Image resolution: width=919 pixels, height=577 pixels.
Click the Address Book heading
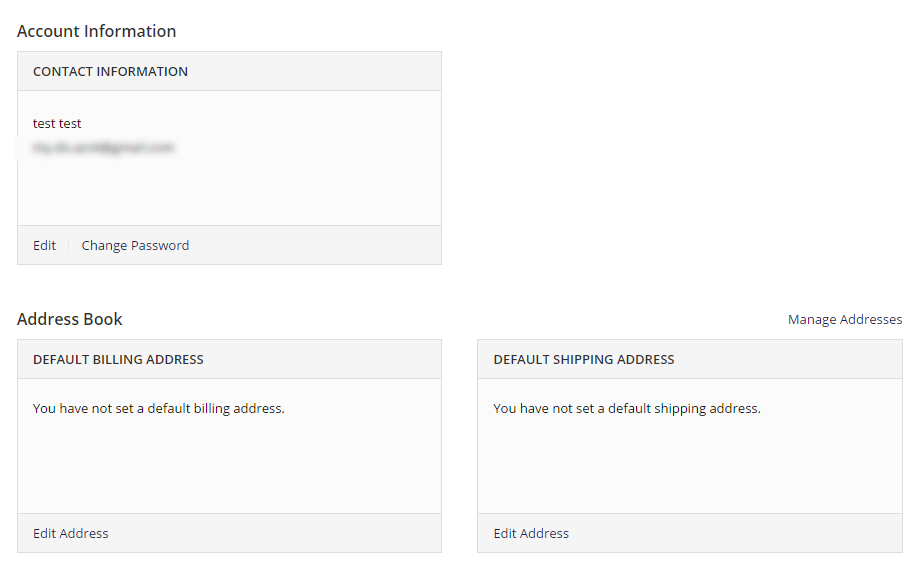click(x=70, y=319)
